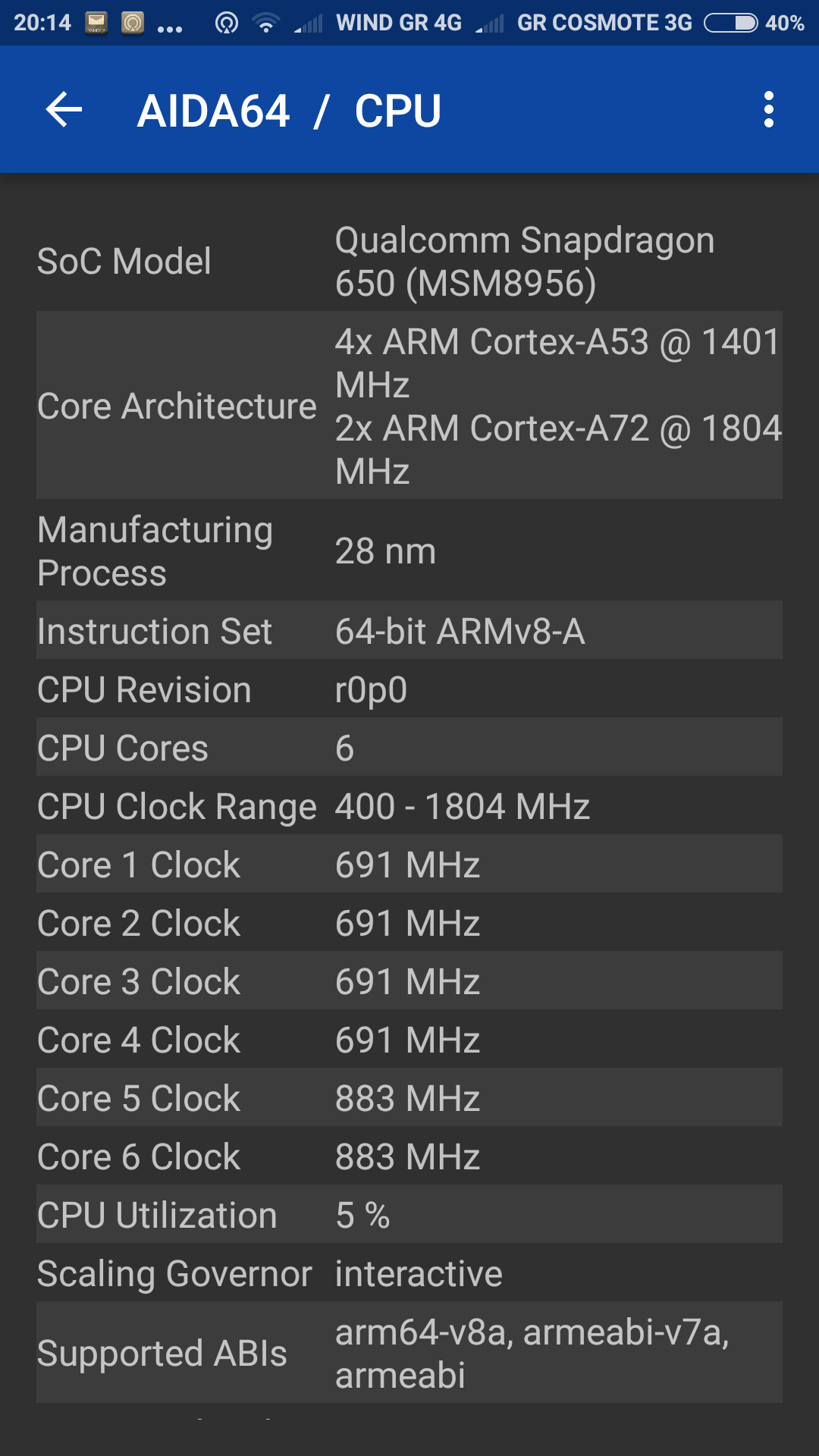Viewport: 819px width, 1456px height.
Task: Tap the battery icon in status bar
Action: [x=730, y=24]
